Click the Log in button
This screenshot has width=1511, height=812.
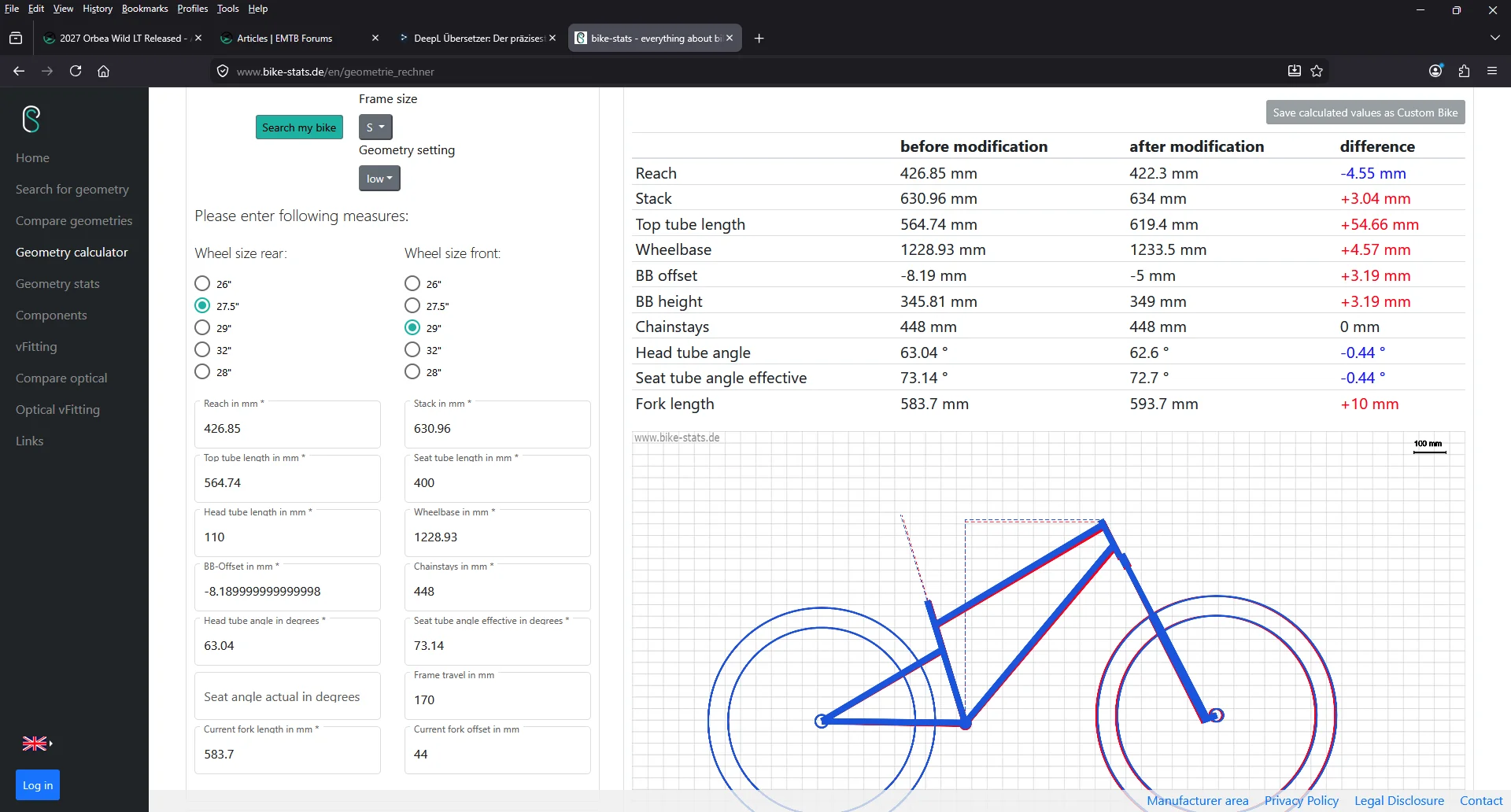pos(38,785)
